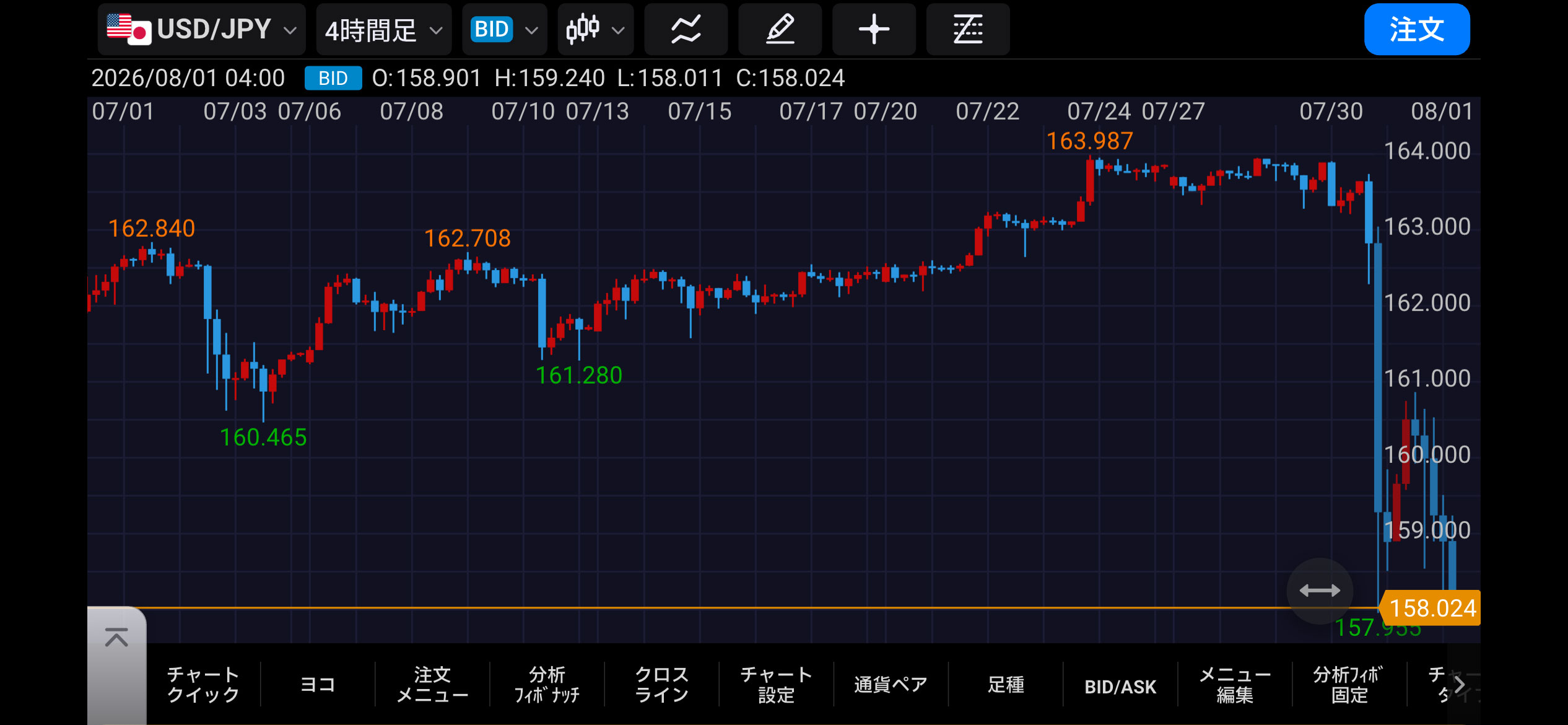Tap the US/Japan flag icon
Screen dimensions: 1568x725
[x=129, y=29]
